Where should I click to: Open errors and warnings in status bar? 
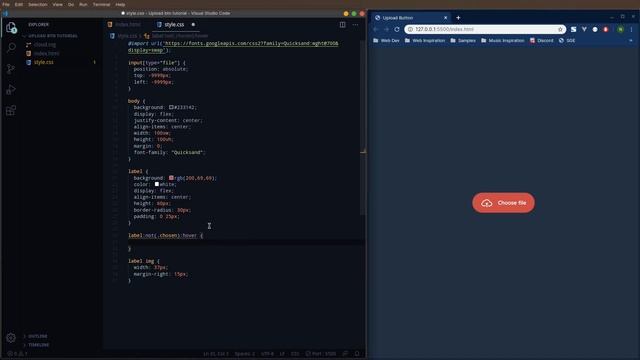17,354
